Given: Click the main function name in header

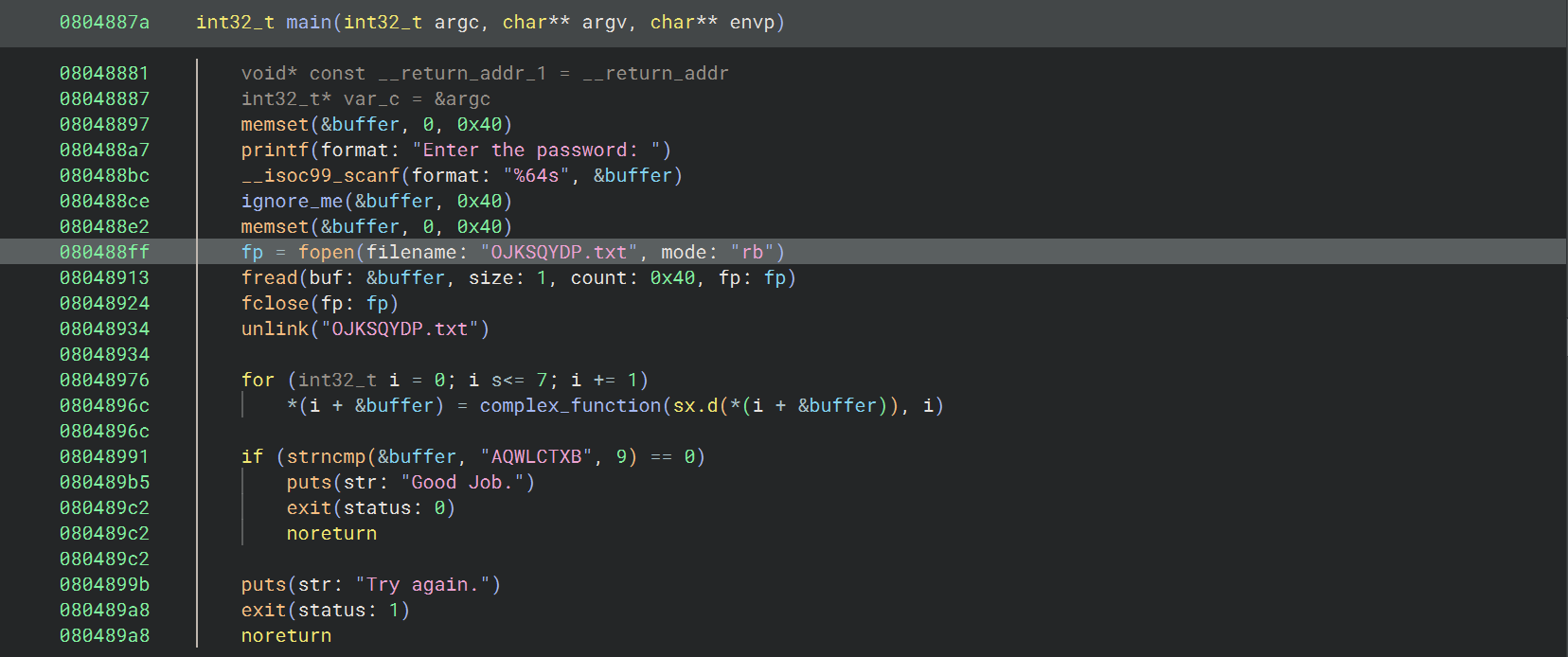Looking at the screenshot, I should [x=309, y=22].
